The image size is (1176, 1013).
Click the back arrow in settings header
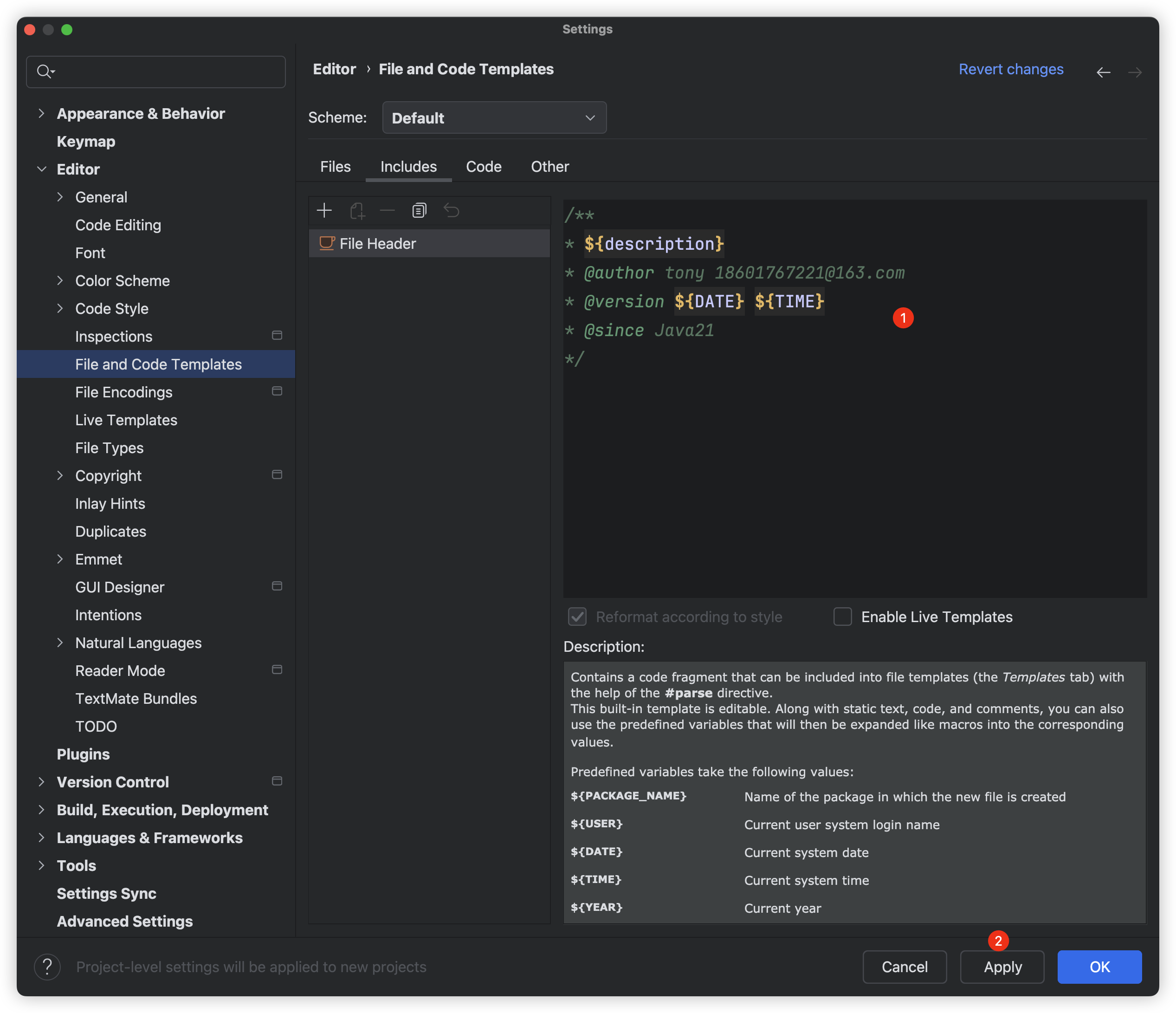(x=1103, y=72)
